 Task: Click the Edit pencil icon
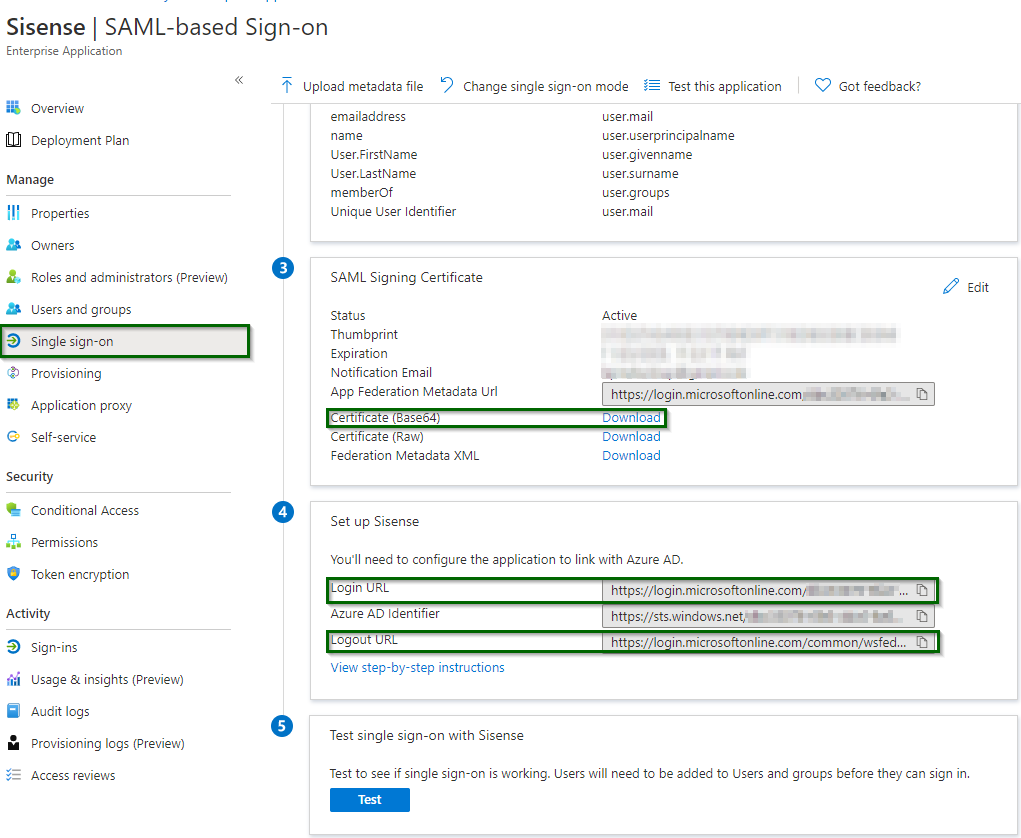point(951,286)
